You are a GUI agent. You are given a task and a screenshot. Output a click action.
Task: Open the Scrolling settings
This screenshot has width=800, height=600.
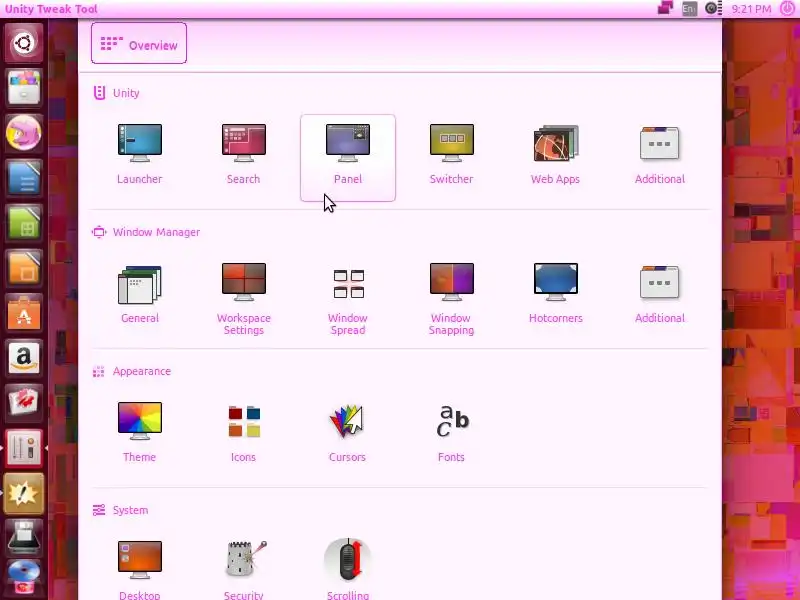coord(347,570)
